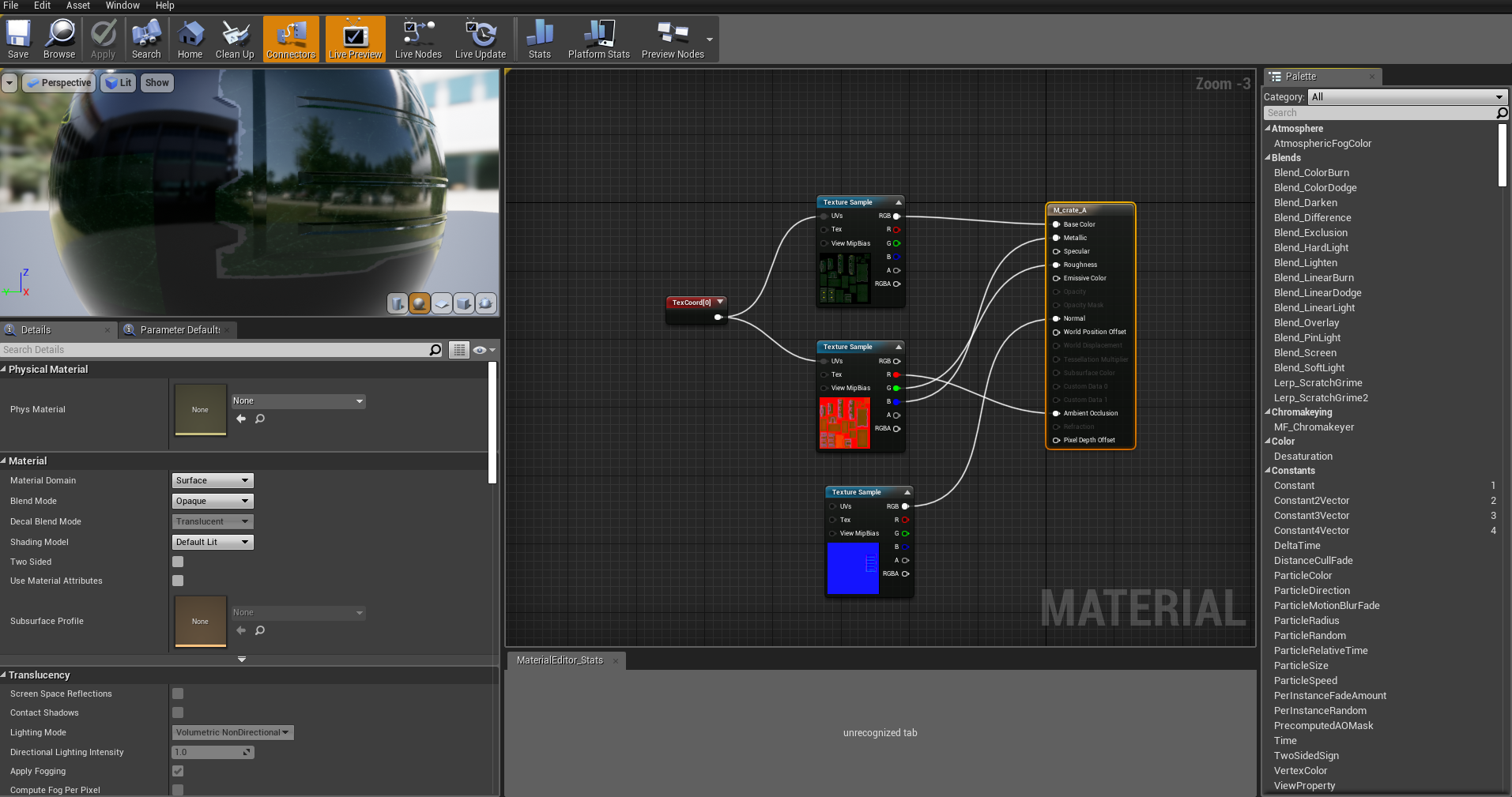Open the Blend Mode dropdown

[x=212, y=500]
